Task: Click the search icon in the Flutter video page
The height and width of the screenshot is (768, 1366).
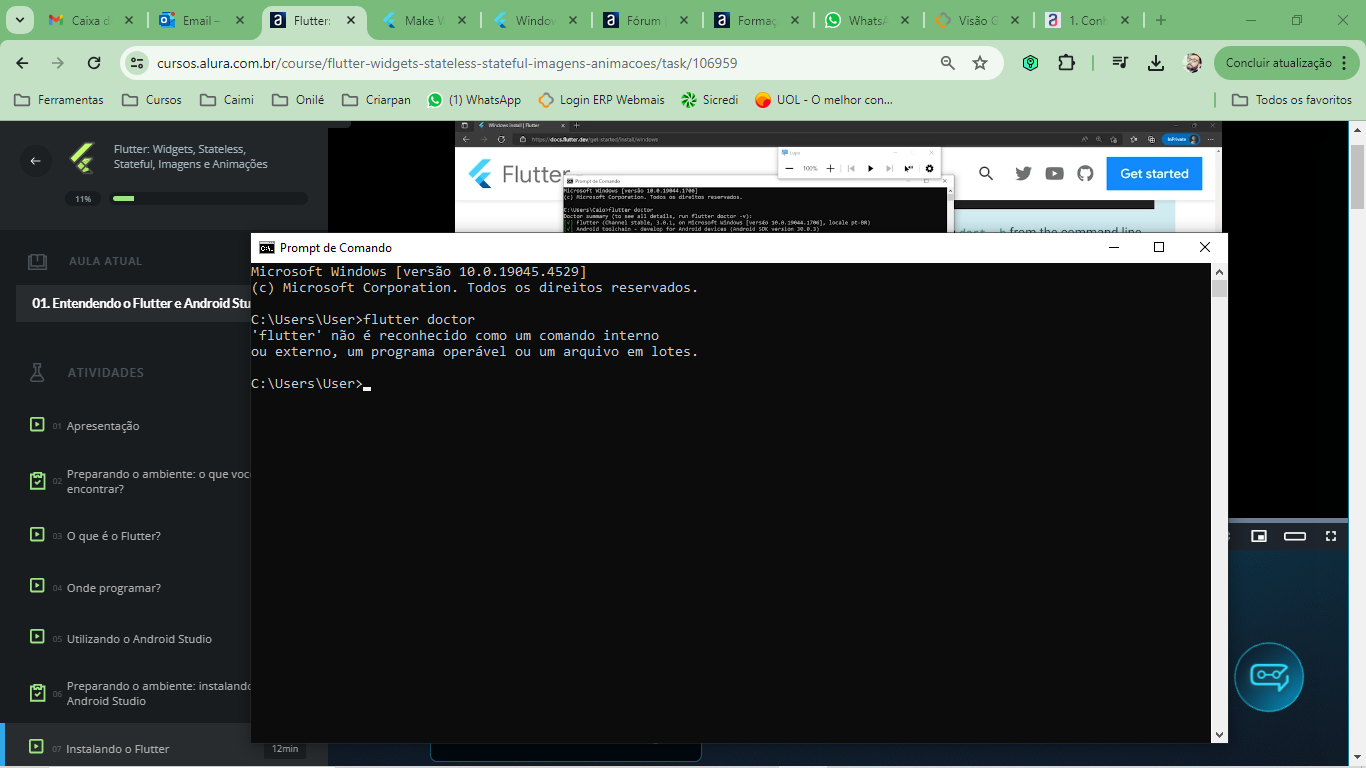Action: (986, 174)
